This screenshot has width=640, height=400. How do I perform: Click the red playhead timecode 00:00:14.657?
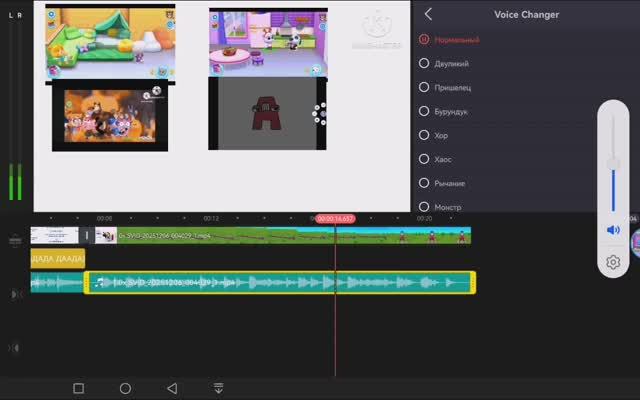[x=335, y=219]
